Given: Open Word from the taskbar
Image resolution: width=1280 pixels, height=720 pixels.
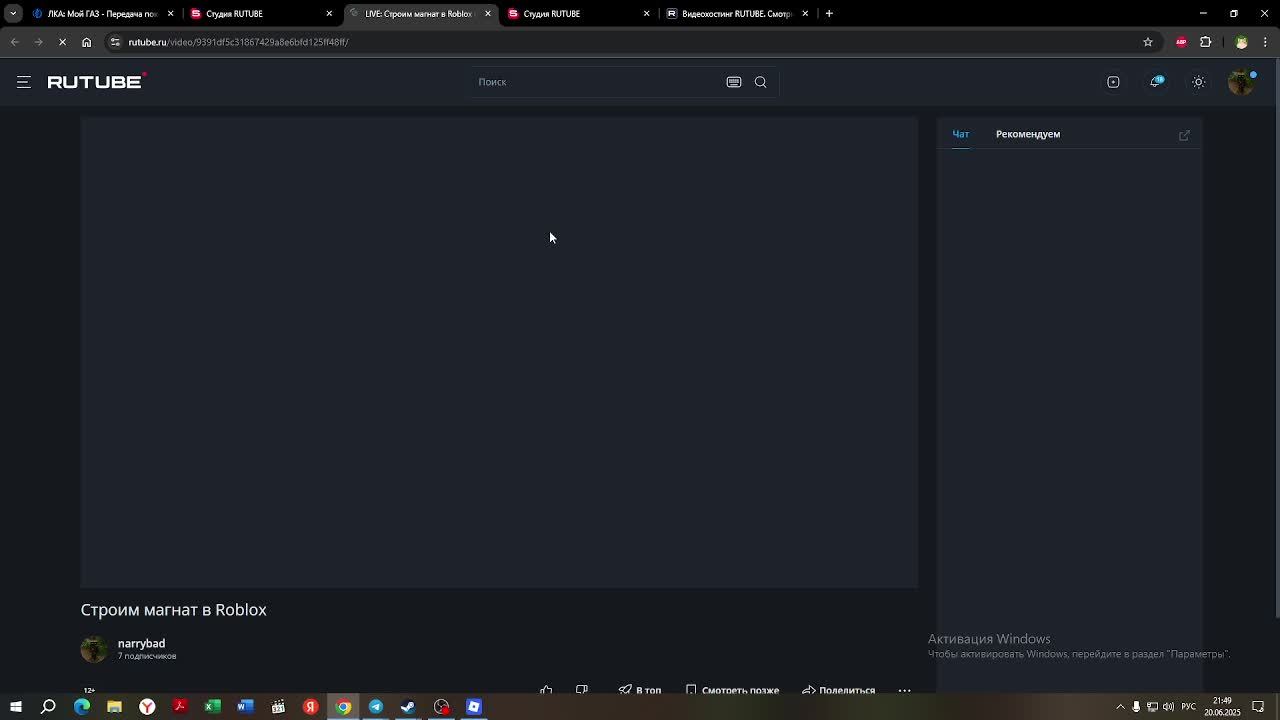Looking at the screenshot, I should (245, 707).
